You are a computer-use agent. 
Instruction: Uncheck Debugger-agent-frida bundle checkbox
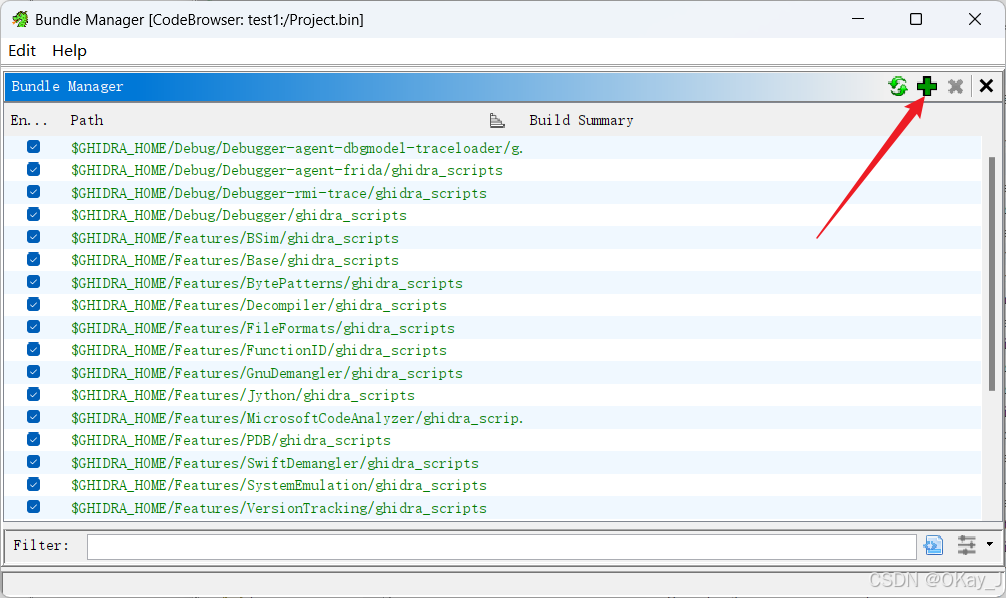coord(33,169)
